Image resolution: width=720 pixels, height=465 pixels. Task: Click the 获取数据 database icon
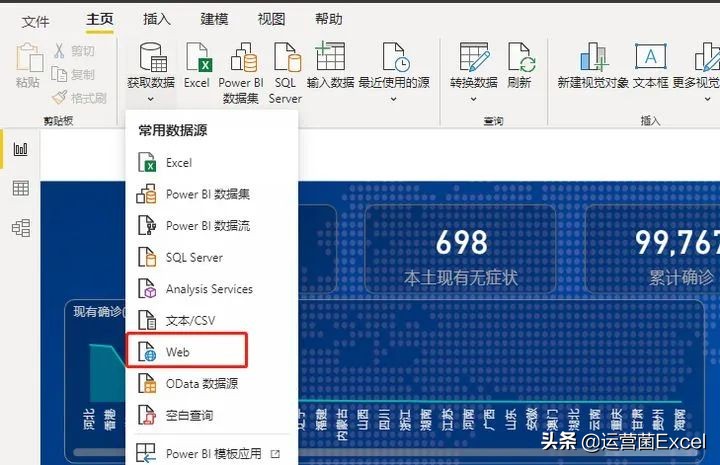pos(152,57)
